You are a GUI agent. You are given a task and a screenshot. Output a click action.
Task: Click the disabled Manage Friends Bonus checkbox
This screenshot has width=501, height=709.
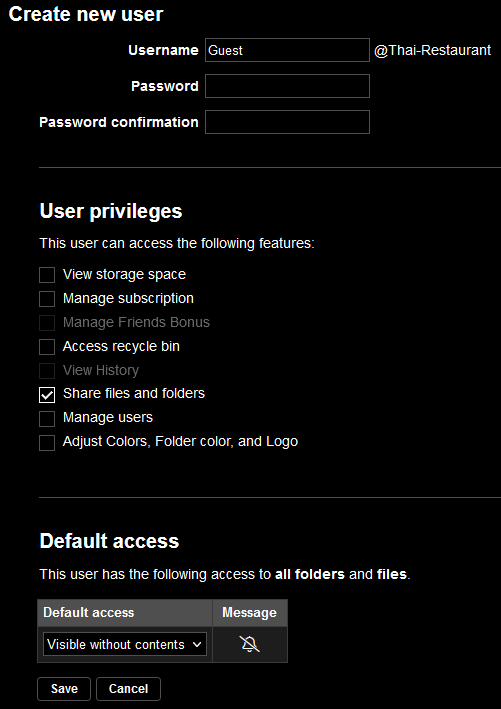47,322
